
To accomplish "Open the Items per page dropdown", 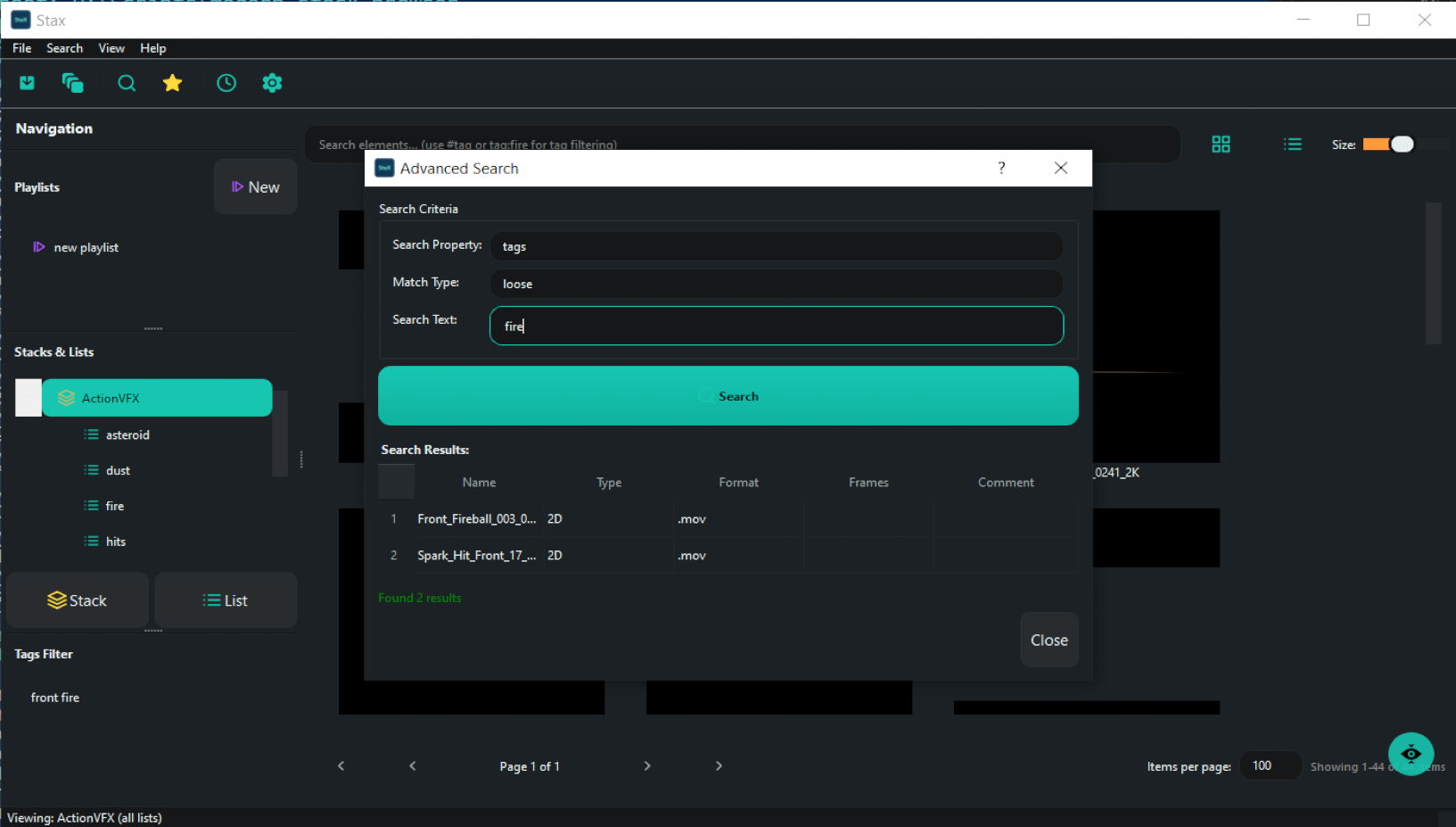I will tap(1270, 765).
